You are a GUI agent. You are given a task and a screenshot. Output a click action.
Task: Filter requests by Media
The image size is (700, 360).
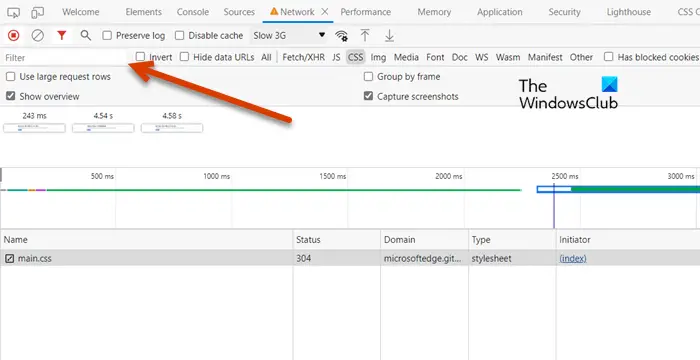406,57
